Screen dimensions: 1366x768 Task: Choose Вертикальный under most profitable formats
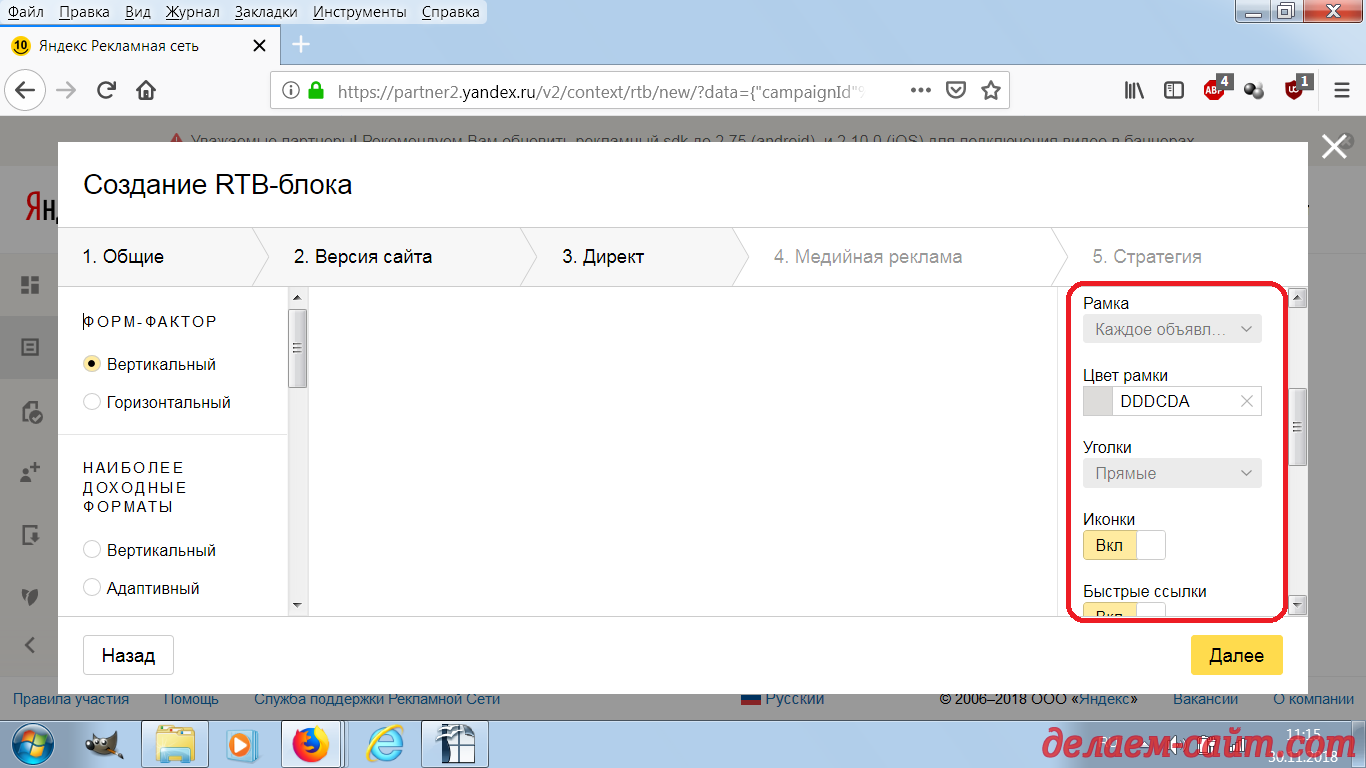coord(92,550)
